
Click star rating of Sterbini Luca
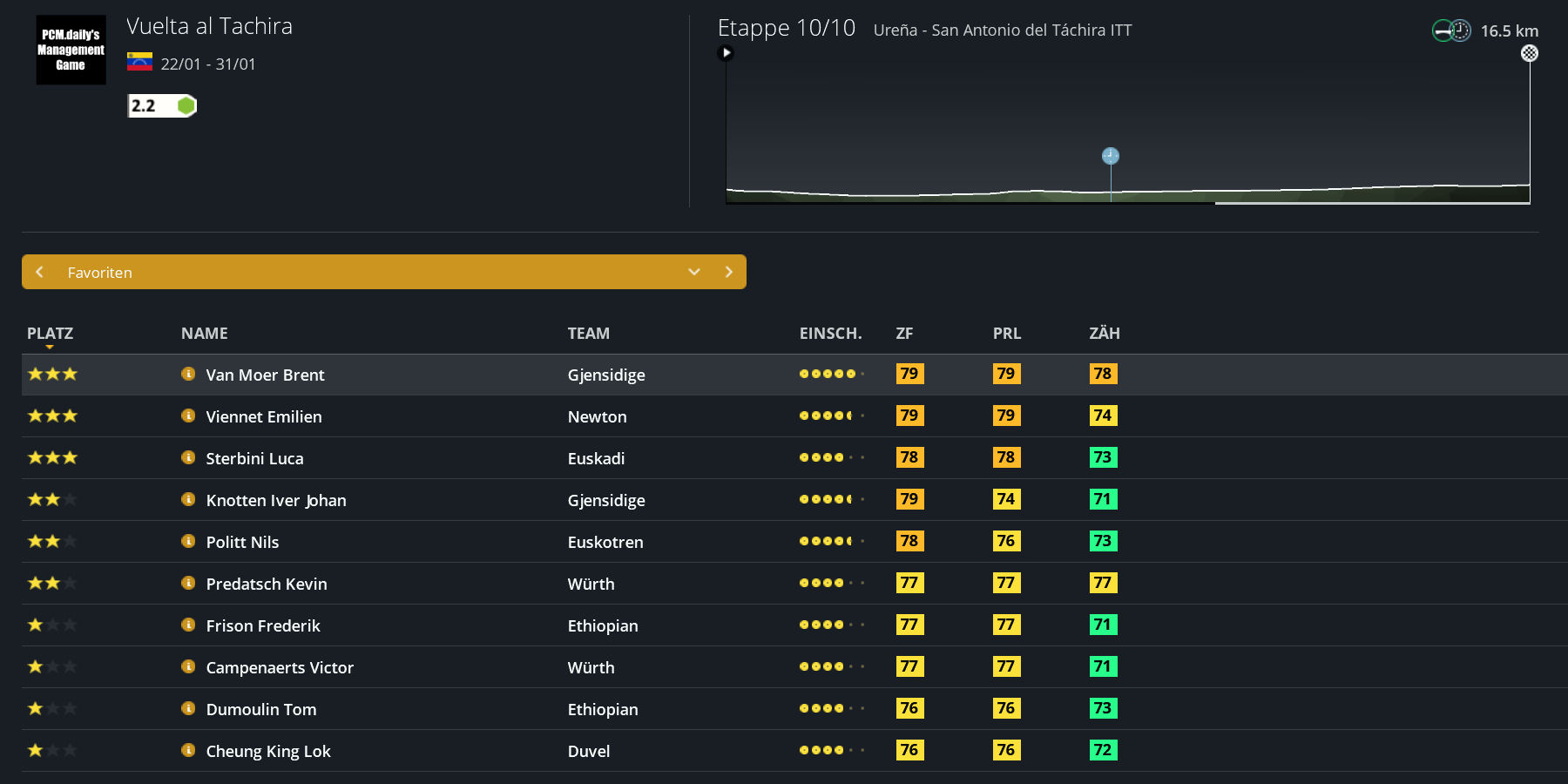pos(52,457)
